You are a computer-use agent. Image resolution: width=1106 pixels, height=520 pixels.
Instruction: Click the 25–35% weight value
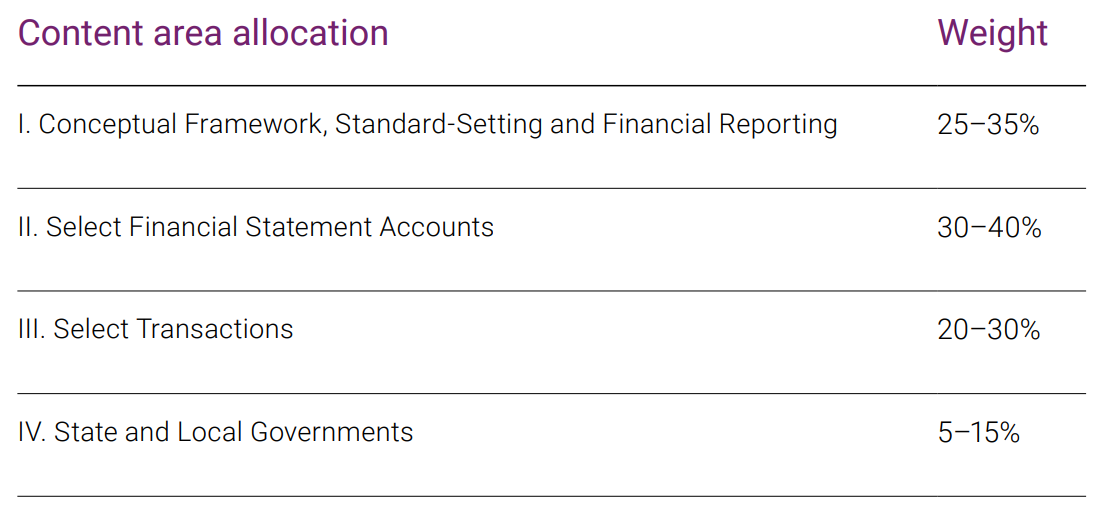[988, 125]
